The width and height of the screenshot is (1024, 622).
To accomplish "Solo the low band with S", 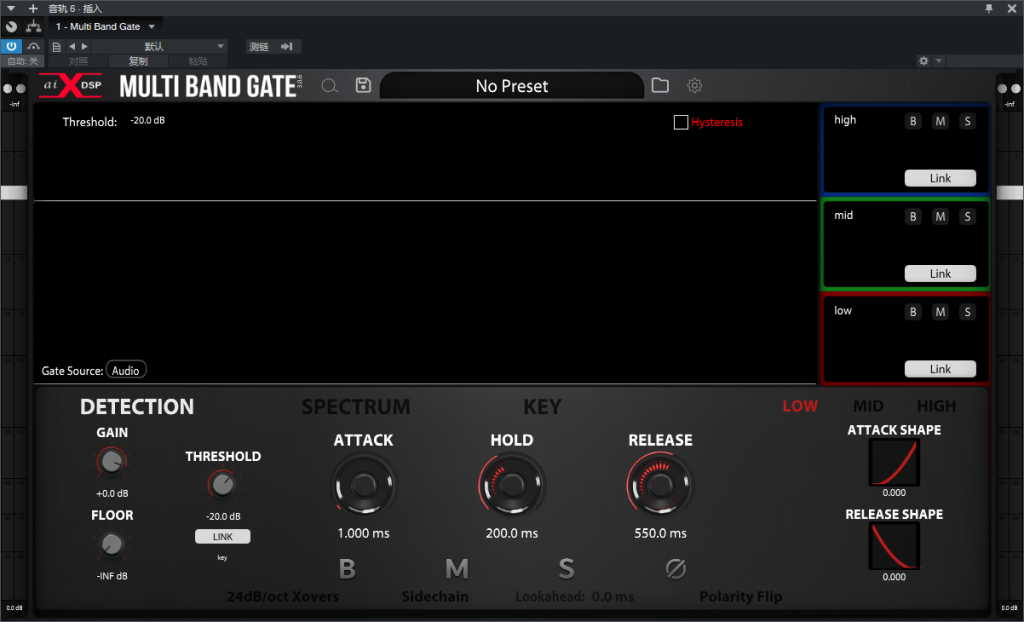I will click(967, 312).
